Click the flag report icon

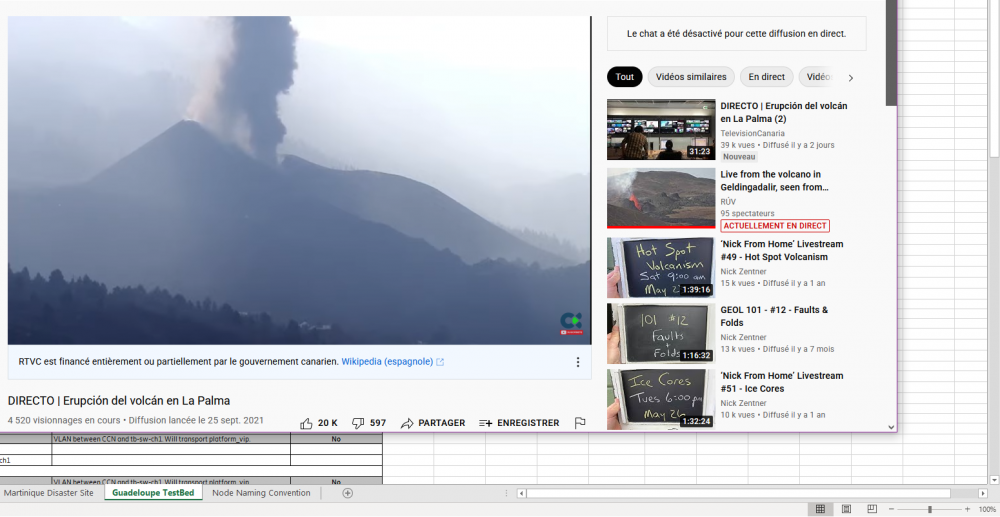tap(580, 423)
